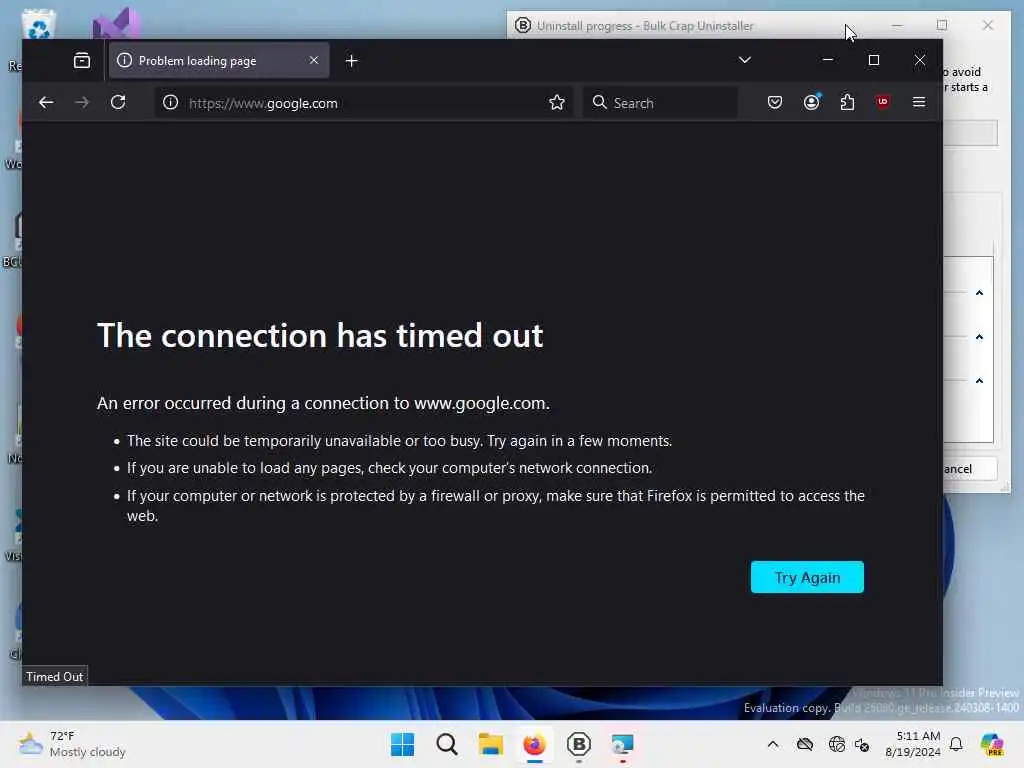Image resolution: width=1024 pixels, height=768 pixels.
Task: Open the weather widget showing 72°F
Action: coord(72,744)
